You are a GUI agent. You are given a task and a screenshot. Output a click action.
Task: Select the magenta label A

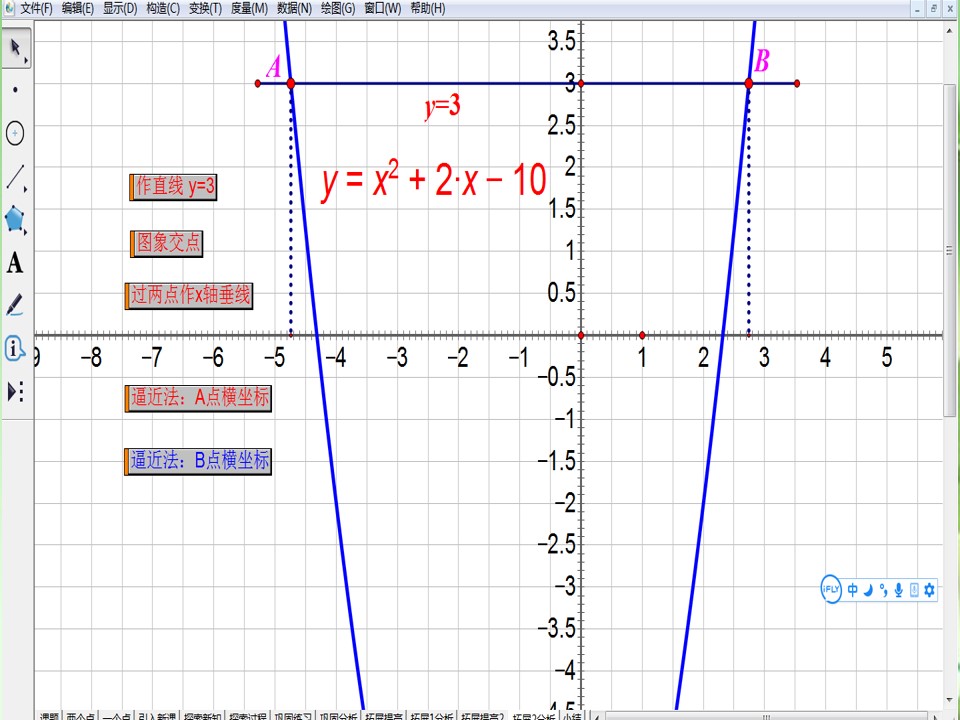click(x=273, y=67)
